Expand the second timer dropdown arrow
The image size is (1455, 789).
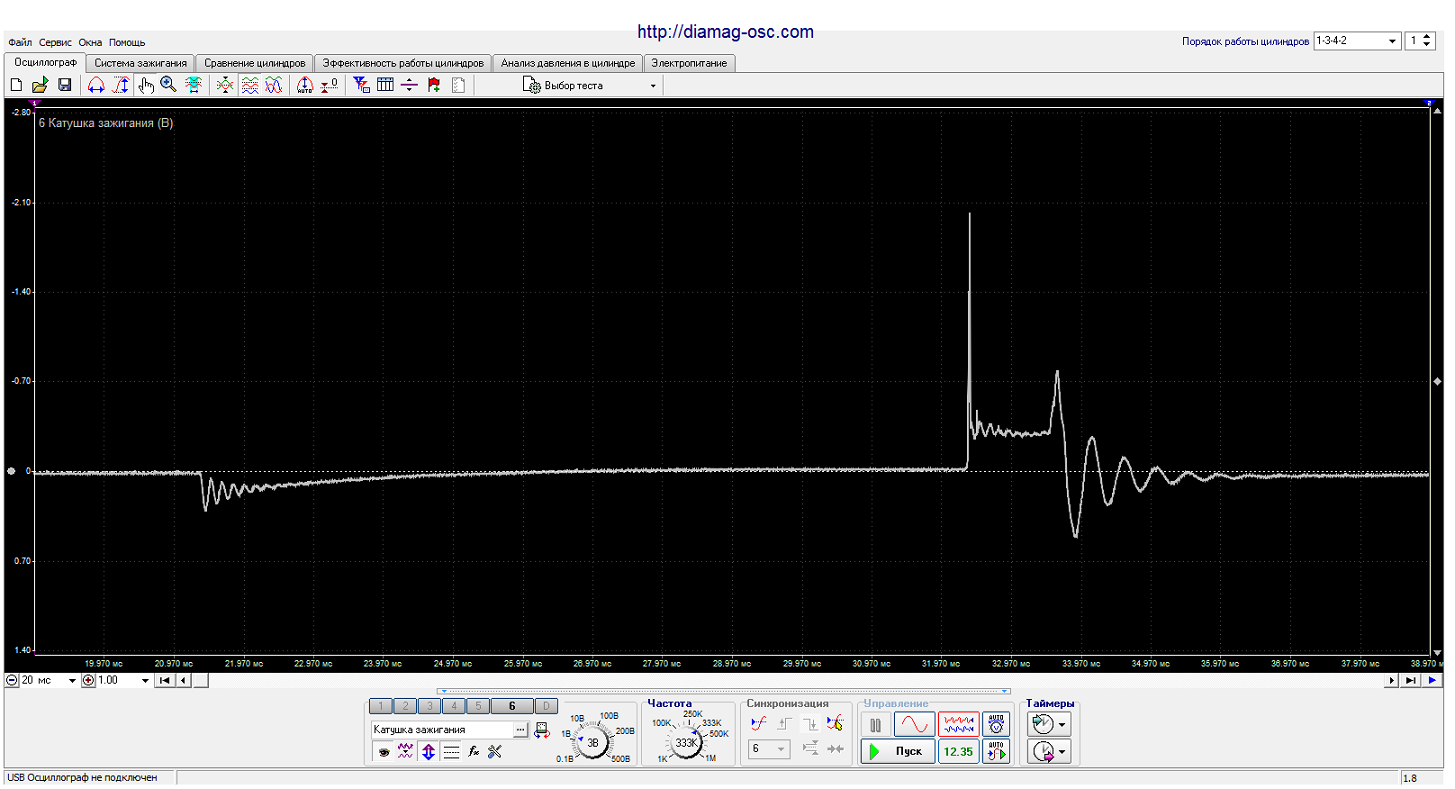pyautogui.click(x=1063, y=751)
